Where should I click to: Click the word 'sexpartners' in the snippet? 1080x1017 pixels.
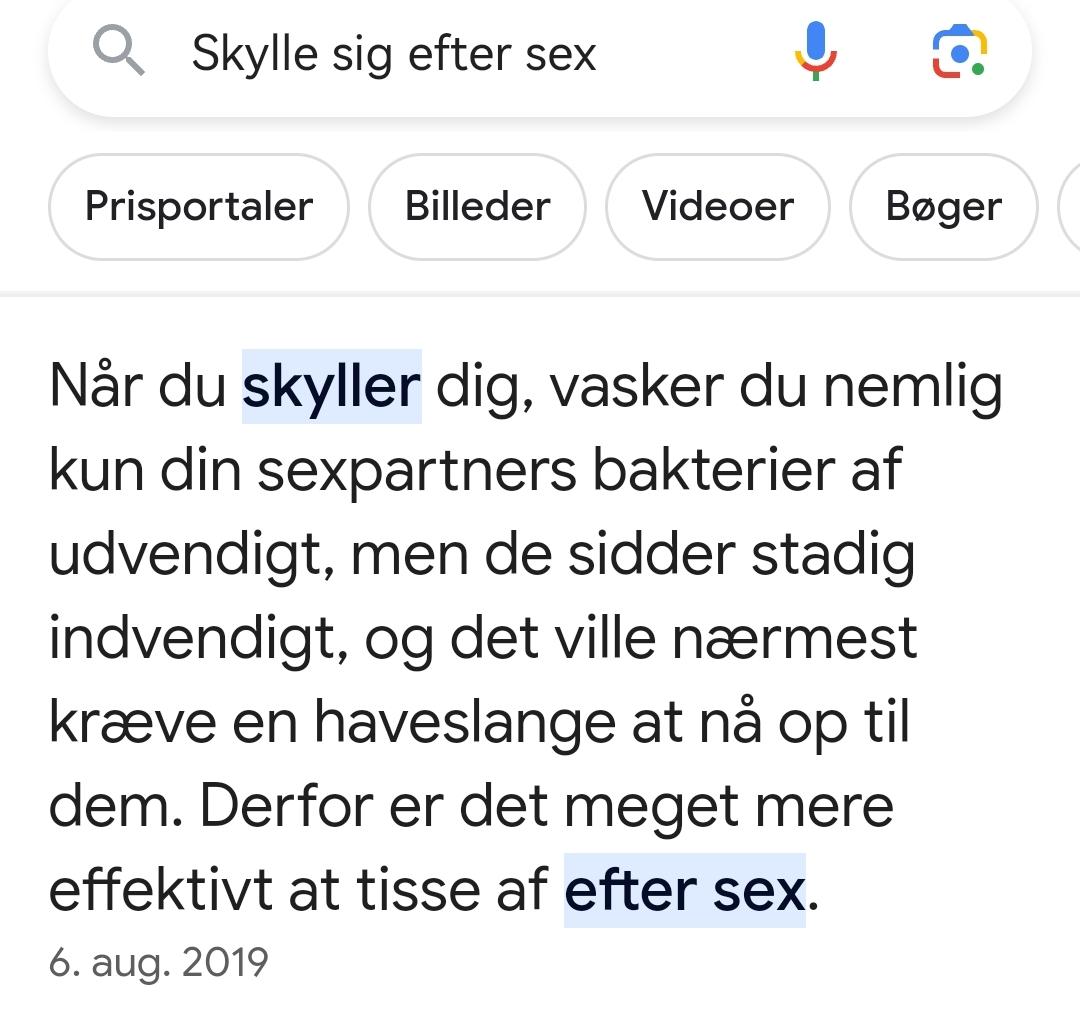point(417,472)
